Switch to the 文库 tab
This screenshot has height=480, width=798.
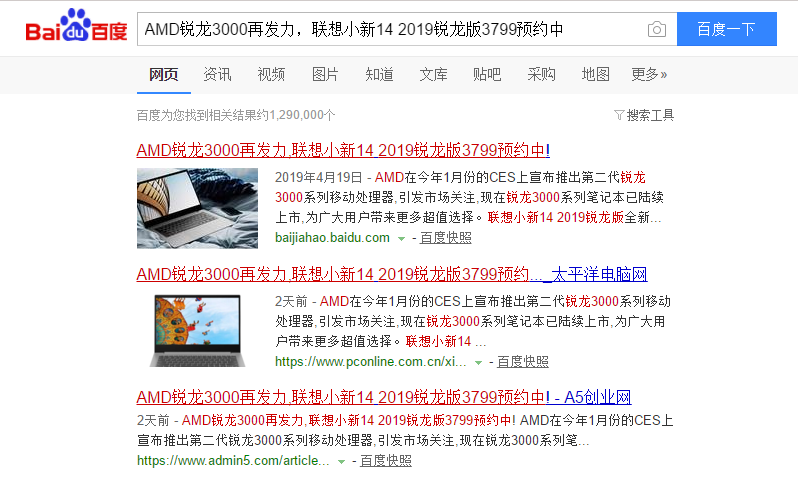pos(433,75)
